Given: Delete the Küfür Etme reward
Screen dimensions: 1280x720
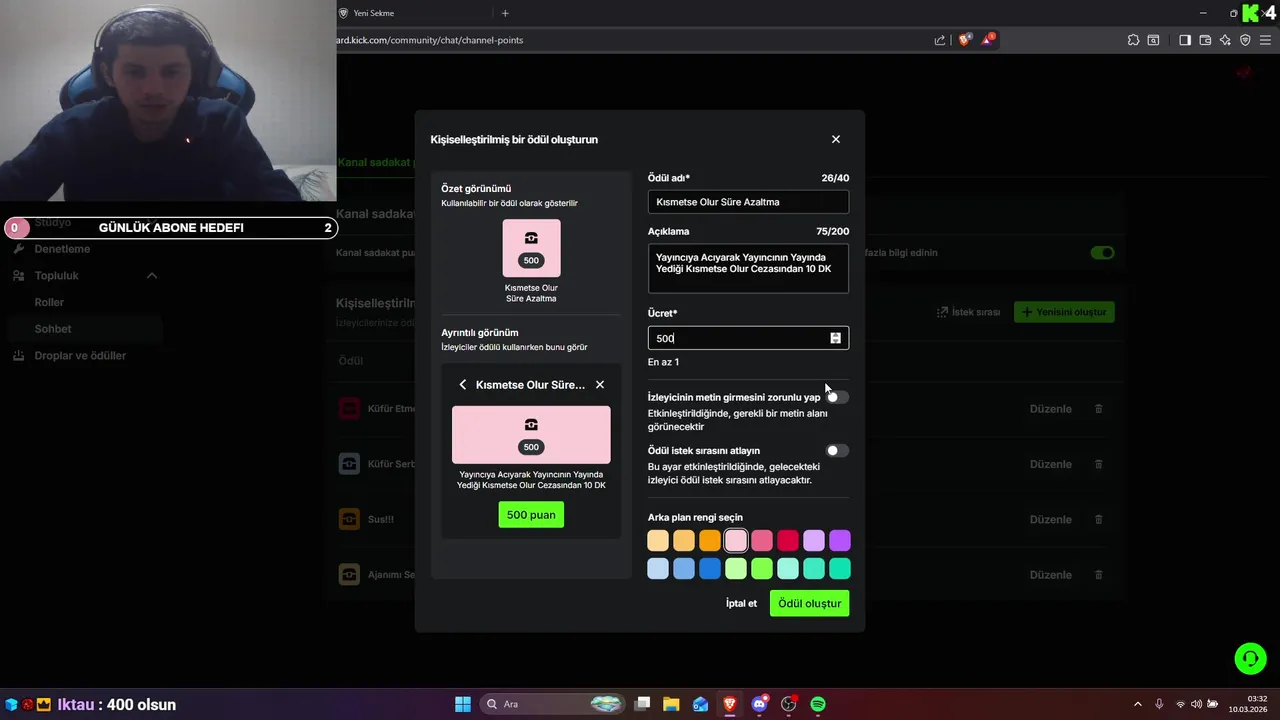Looking at the screenshot, I should [1099, 409].
